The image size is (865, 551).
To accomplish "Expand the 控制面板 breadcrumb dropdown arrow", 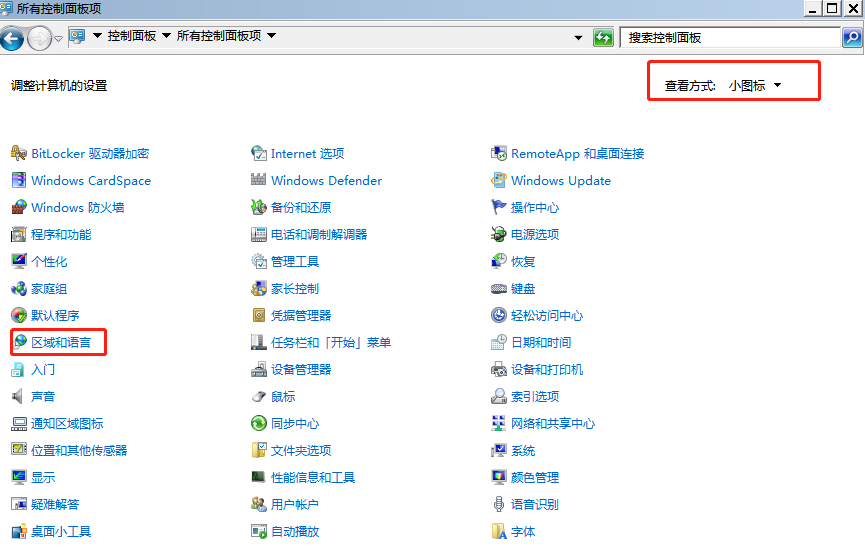I will 166,36.
